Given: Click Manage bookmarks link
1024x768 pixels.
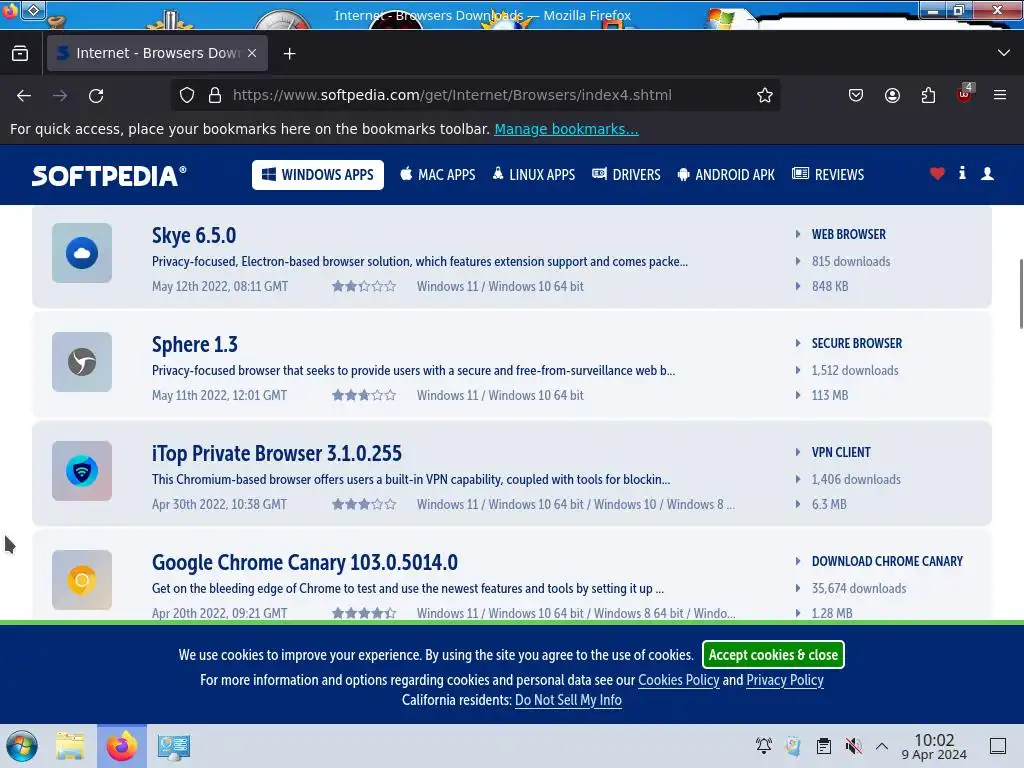Looking at the screenshot, I should (566, 129).
